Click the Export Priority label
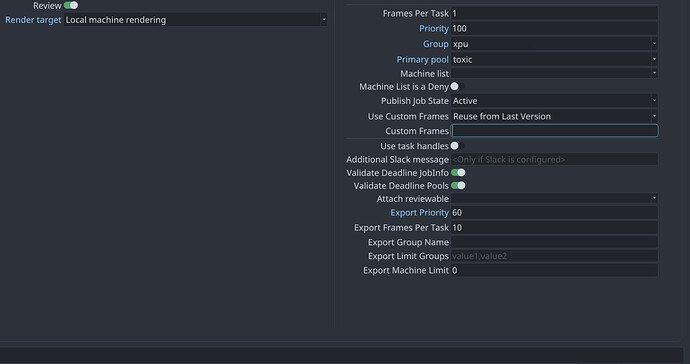The image size is (690, 364). coord(419,213)
